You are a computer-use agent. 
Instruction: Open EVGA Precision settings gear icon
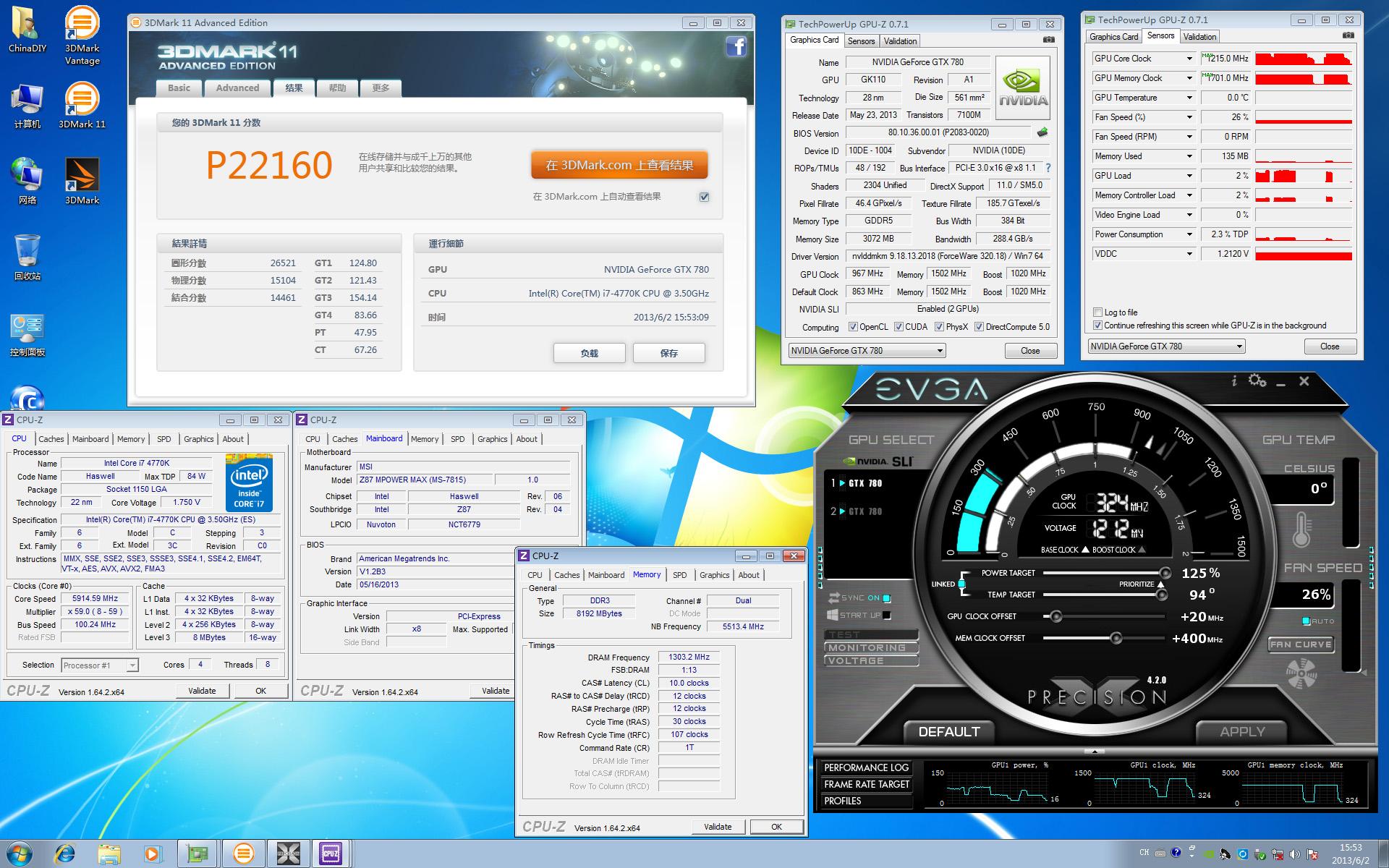[1257, 380]
